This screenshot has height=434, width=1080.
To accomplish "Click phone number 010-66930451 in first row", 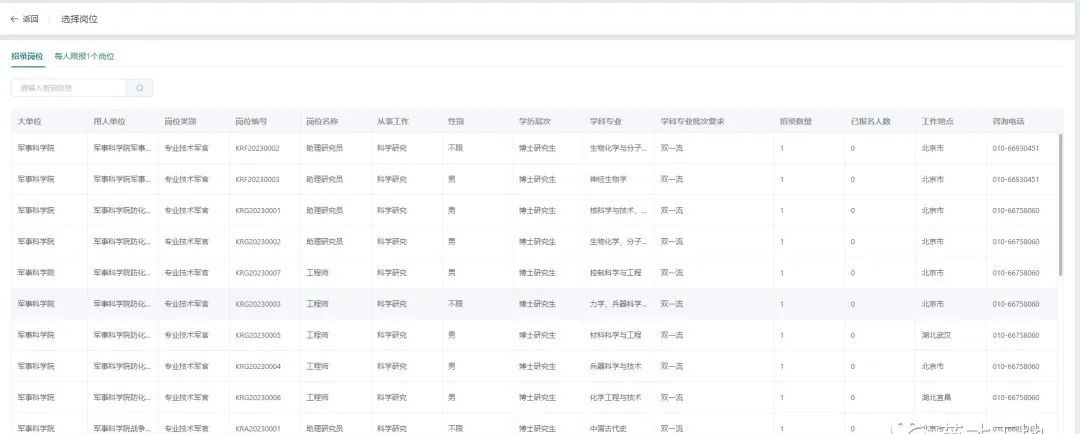I will click(1015, 148).
